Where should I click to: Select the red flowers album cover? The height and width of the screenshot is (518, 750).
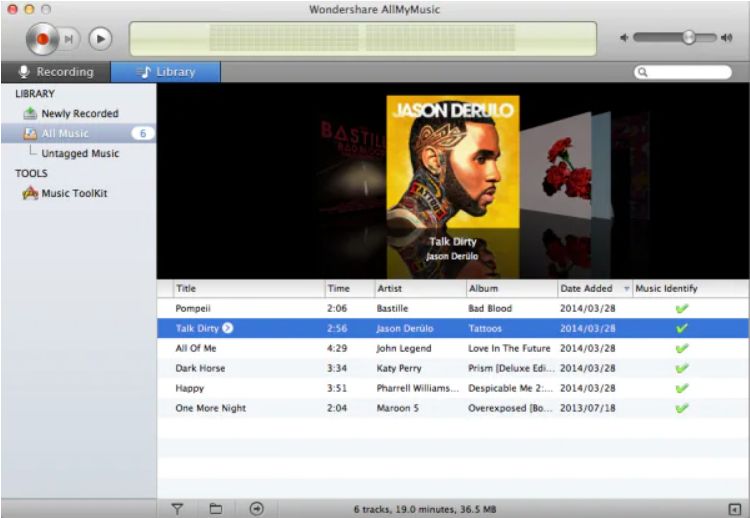tap(557, 165)
